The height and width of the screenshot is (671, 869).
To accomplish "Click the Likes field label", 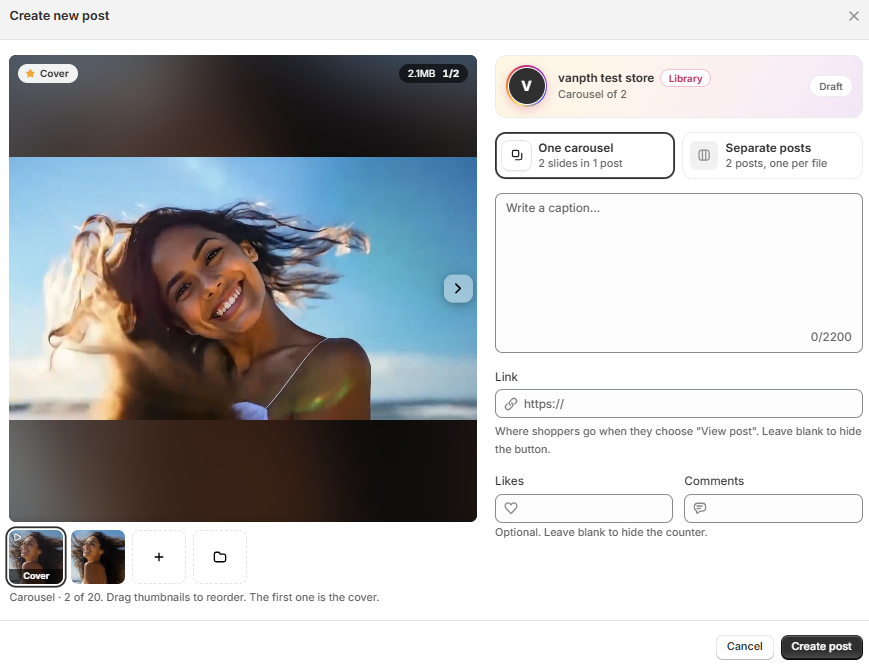I will coord(509,481).
